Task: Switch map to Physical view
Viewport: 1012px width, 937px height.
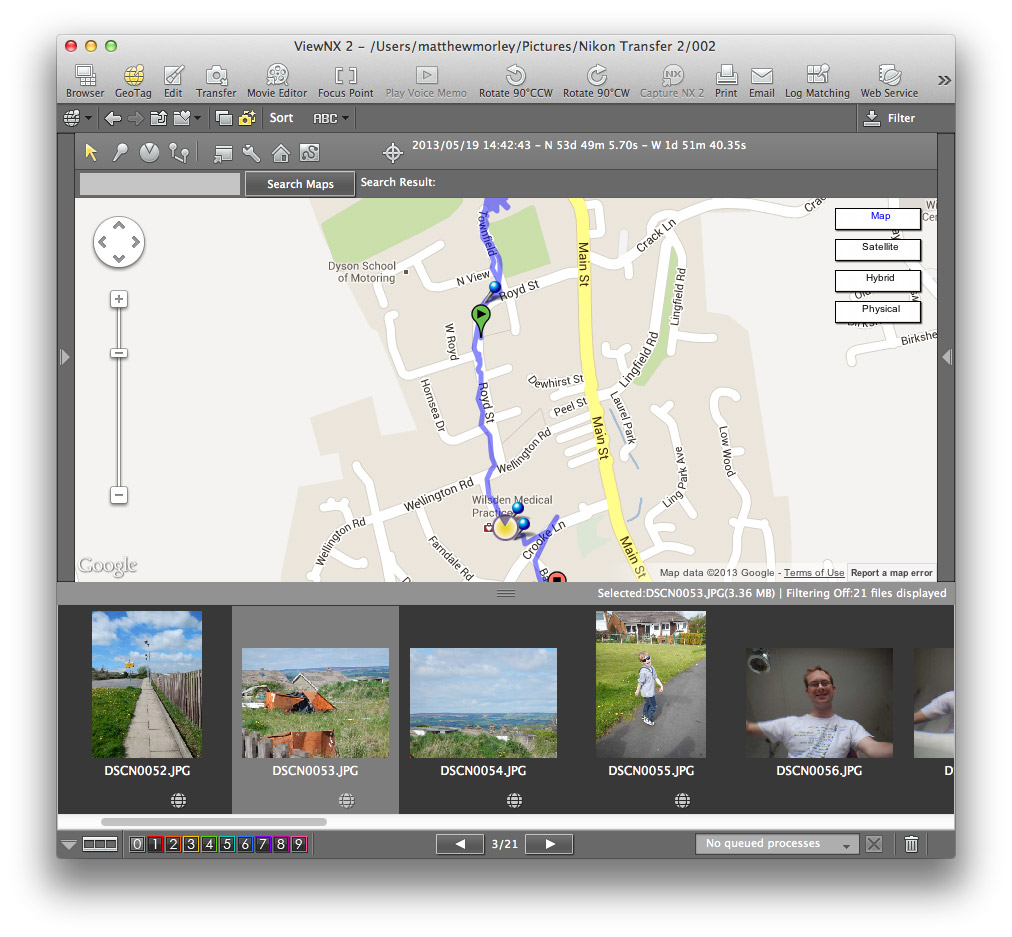Action: [878, 310]
